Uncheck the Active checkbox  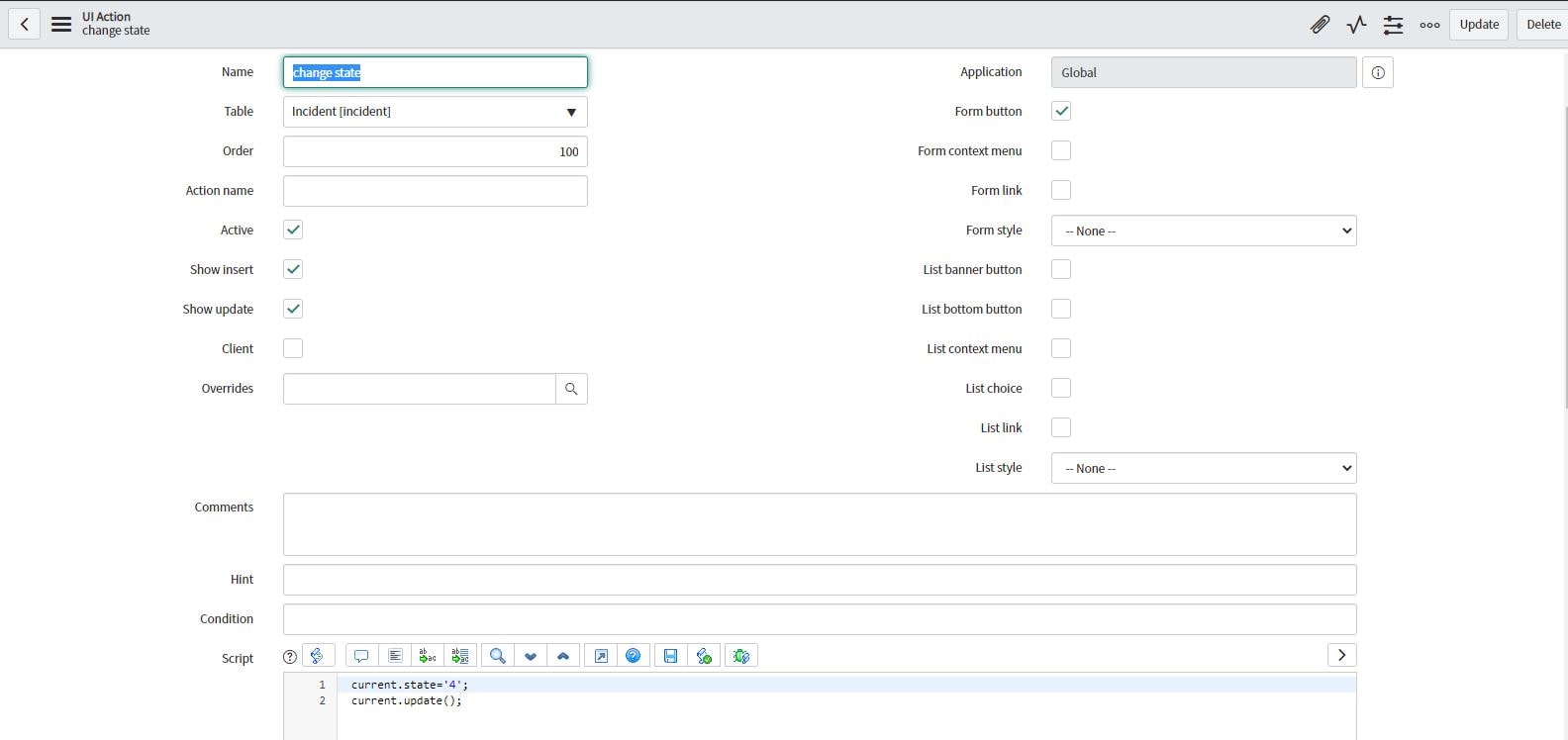(293, 230)
